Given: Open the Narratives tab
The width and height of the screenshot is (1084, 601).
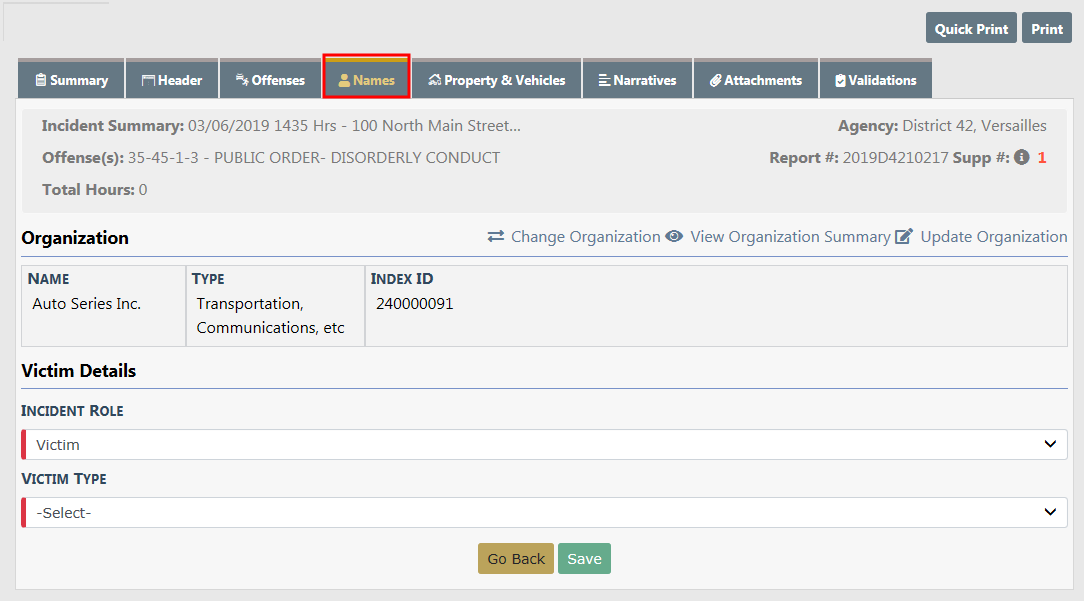Looking at the screenshot, I should coord(637,80).
